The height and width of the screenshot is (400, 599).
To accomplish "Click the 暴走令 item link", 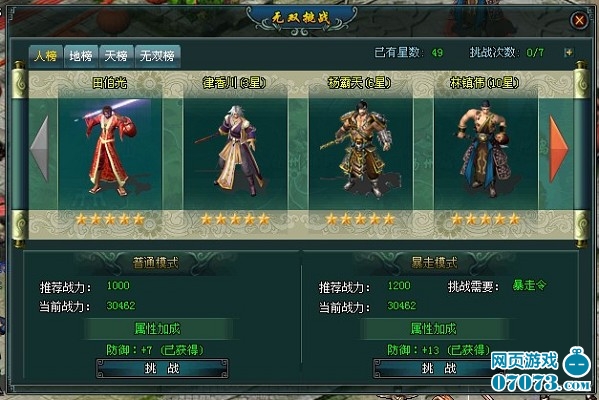I will click(529, 285).
